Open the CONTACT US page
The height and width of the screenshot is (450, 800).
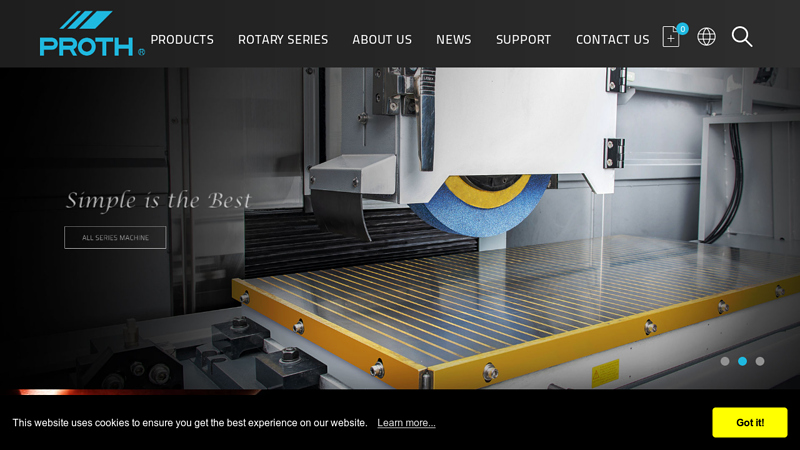(x=613, y=39)
